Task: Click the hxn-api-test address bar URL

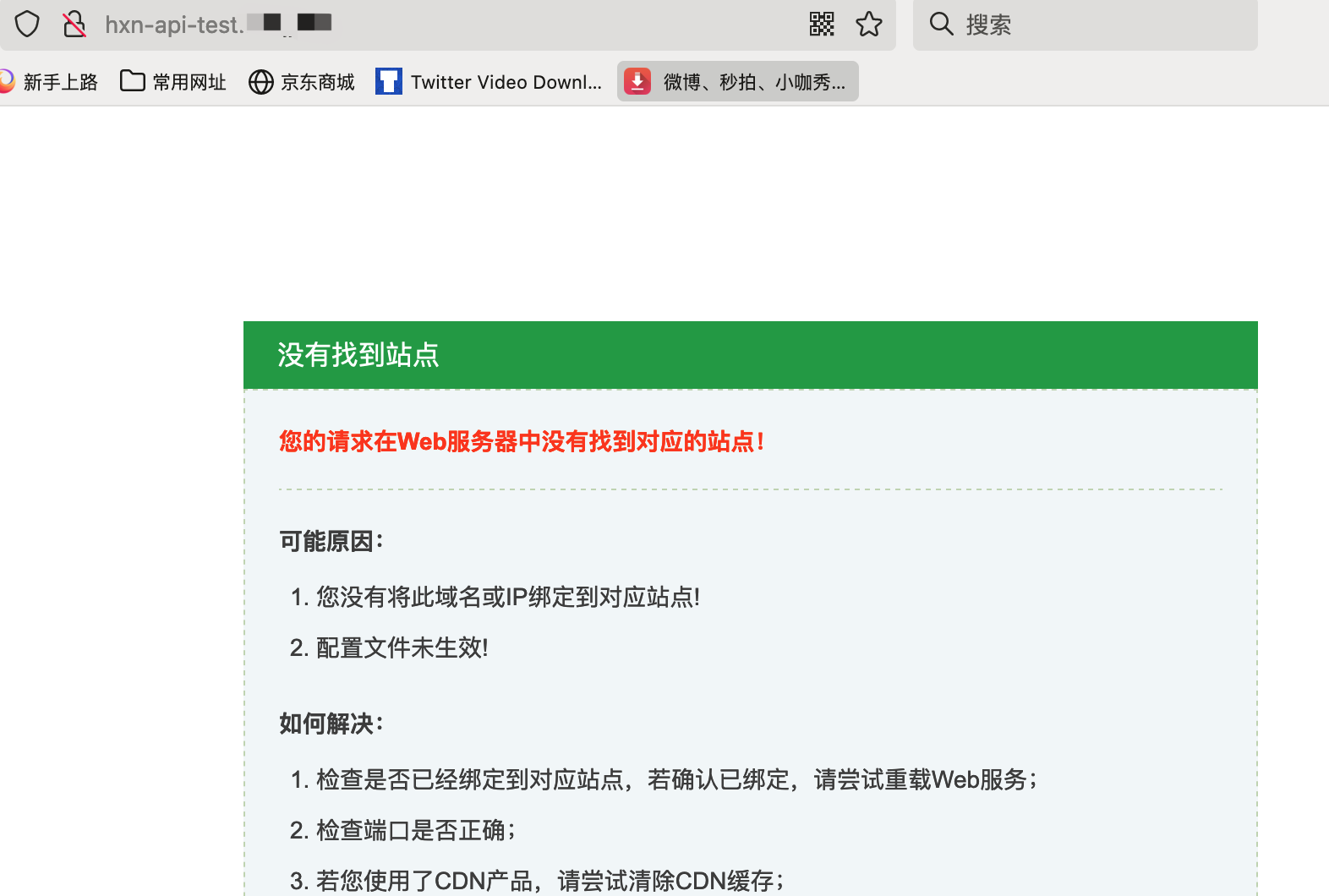Action: pyautogui.click(x=218, y=25)
